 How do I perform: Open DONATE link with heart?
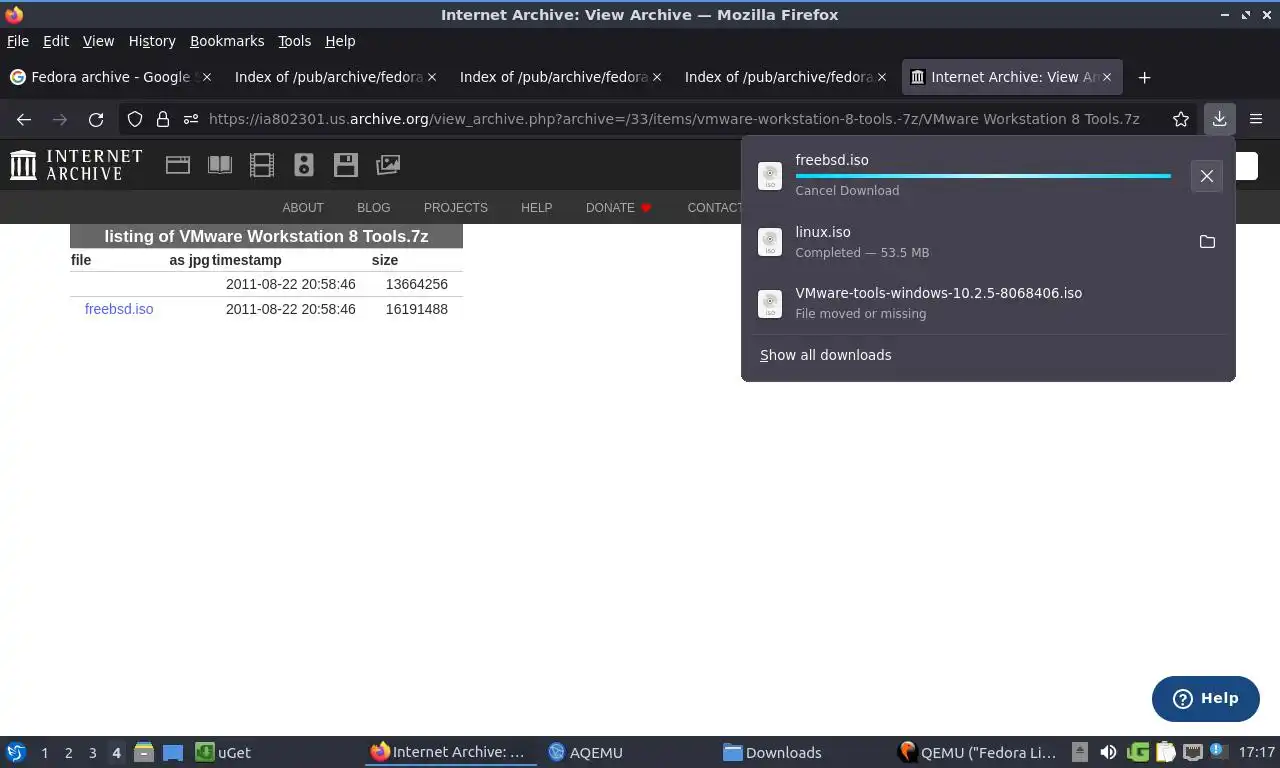click(x=619, y=208)
